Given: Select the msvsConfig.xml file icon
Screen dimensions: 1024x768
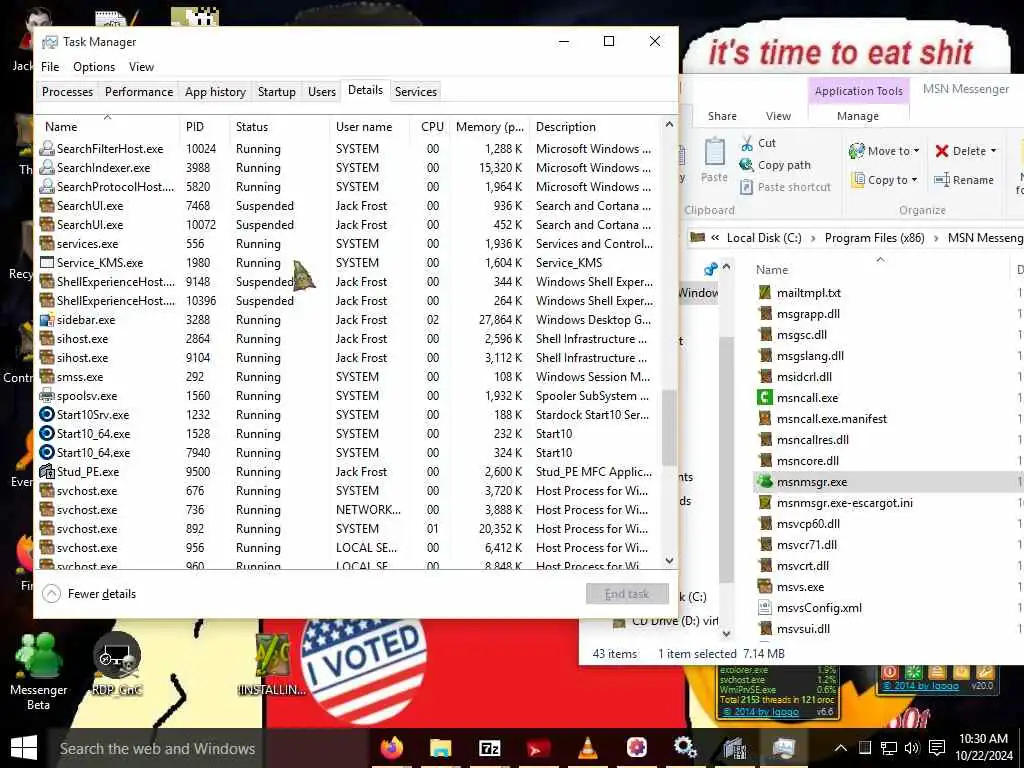Looking at the screenshot, I should [x=765, y=608].
